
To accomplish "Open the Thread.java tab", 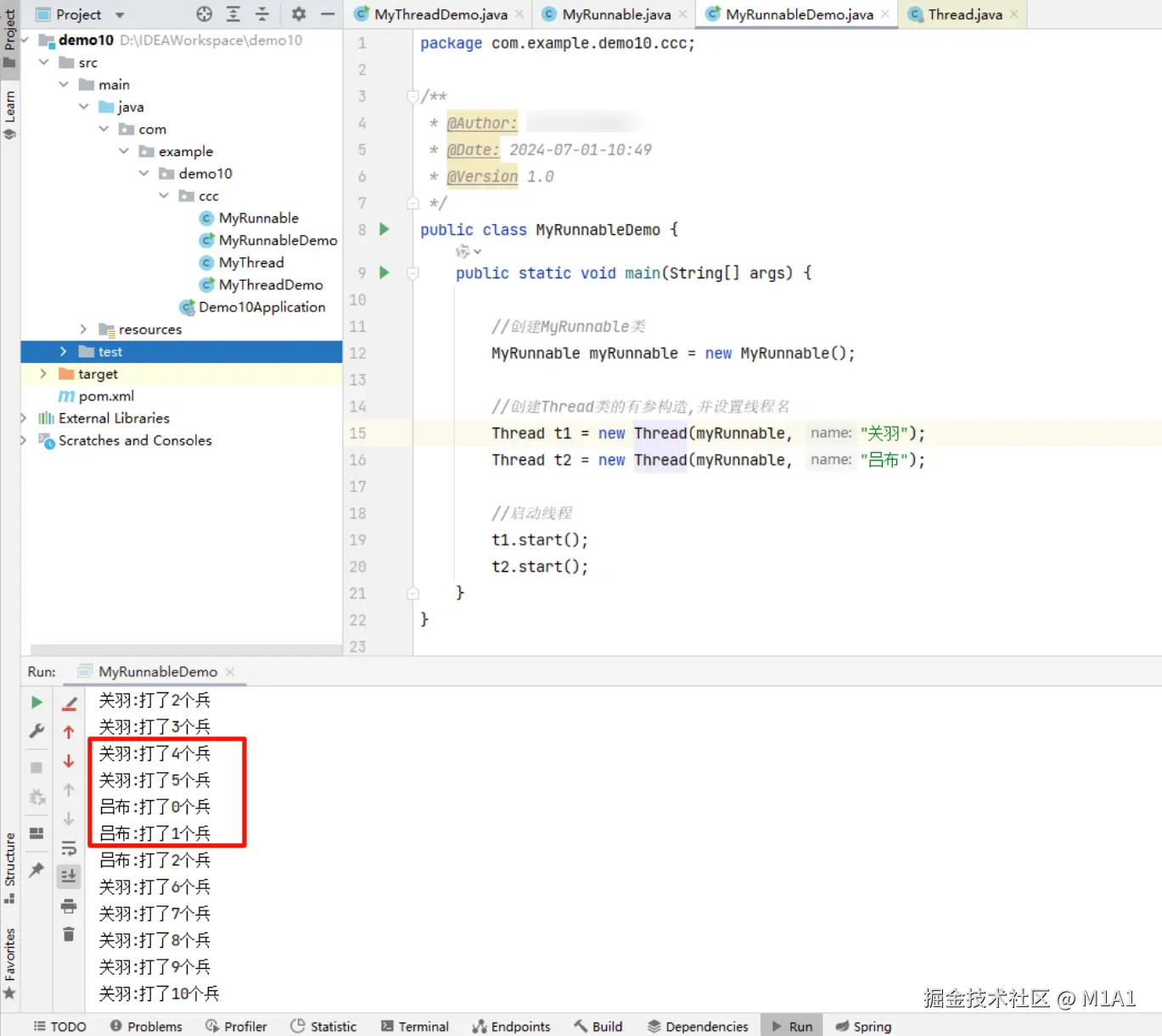I will coord(965,14).
